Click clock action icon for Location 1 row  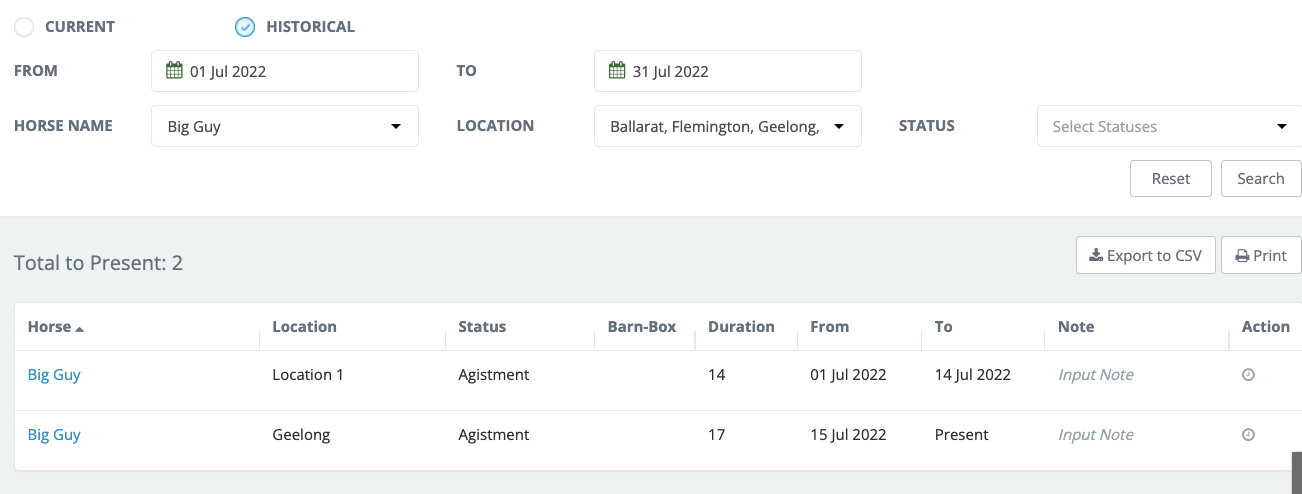point(1247,375)
